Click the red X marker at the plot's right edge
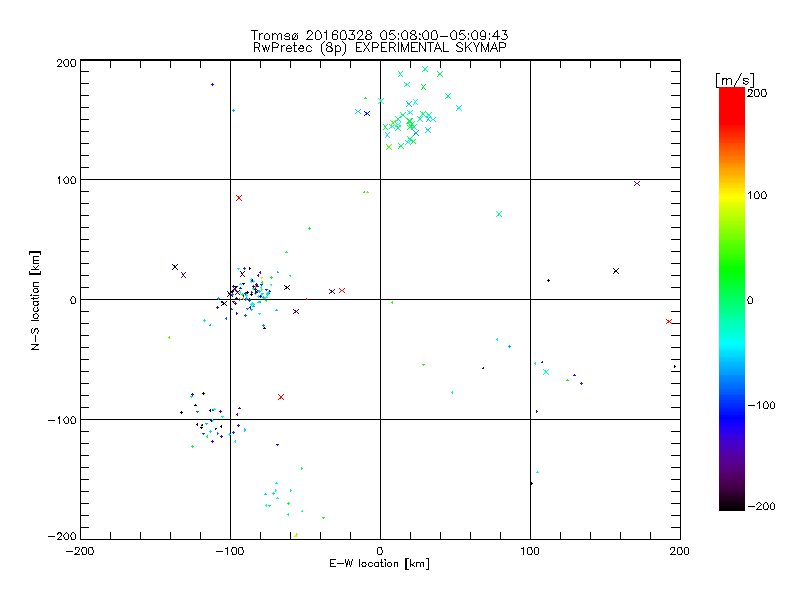The width and height of the screenshot is (800, 600). (669, 321)
